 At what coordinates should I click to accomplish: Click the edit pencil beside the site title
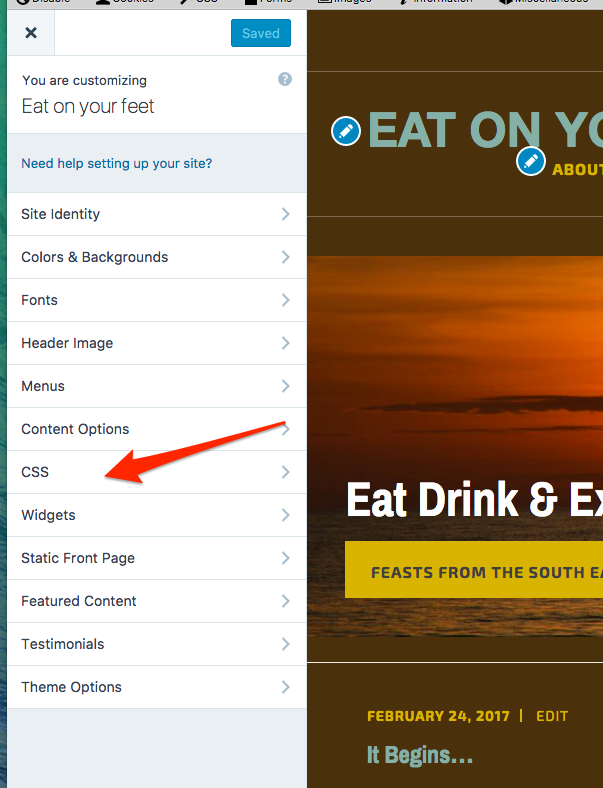346,131
